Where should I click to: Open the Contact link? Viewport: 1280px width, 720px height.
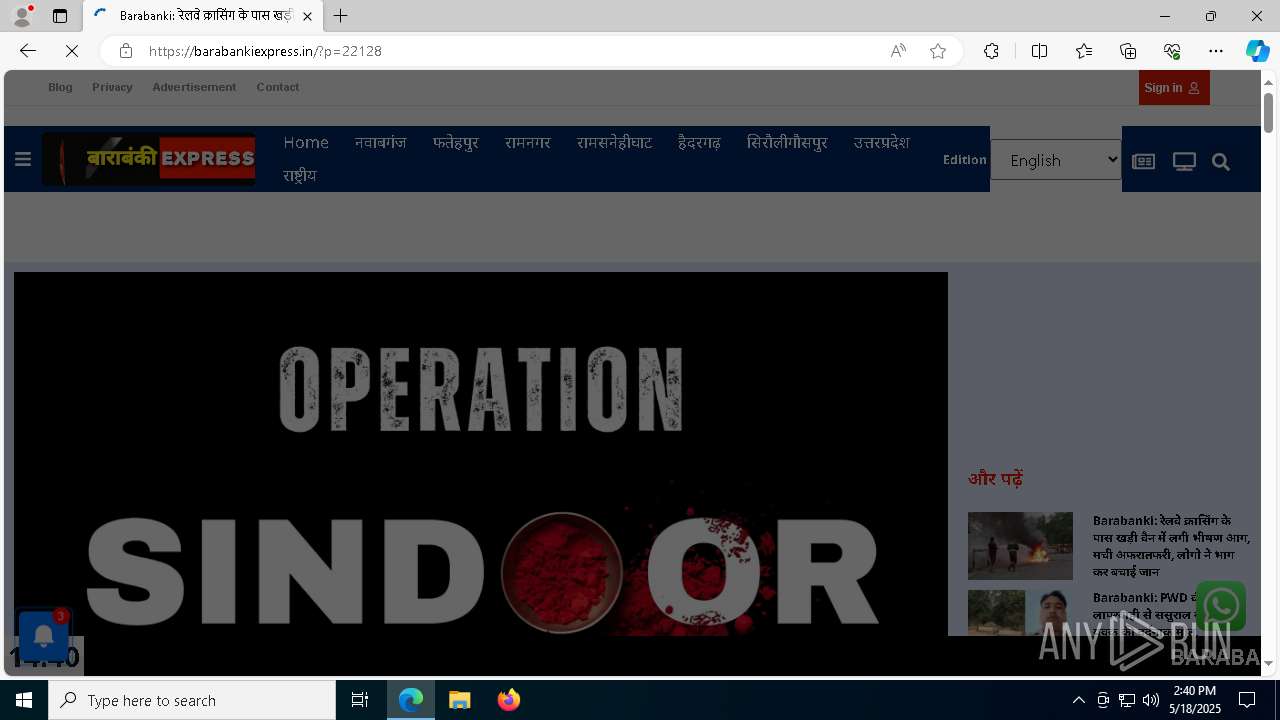click(x=278, y=87)
